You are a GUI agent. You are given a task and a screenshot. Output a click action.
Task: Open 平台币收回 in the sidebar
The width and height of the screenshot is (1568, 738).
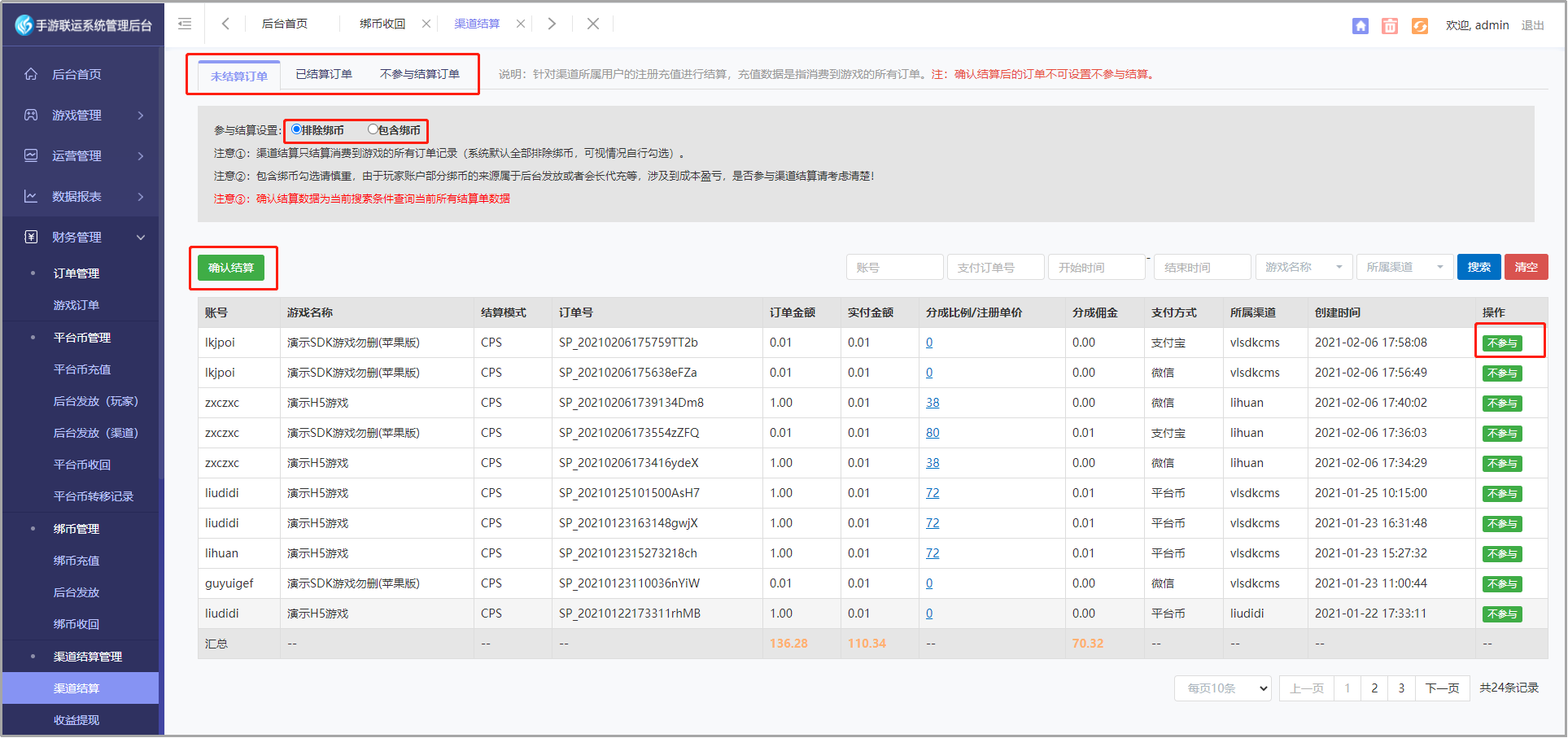click(81, 465)
